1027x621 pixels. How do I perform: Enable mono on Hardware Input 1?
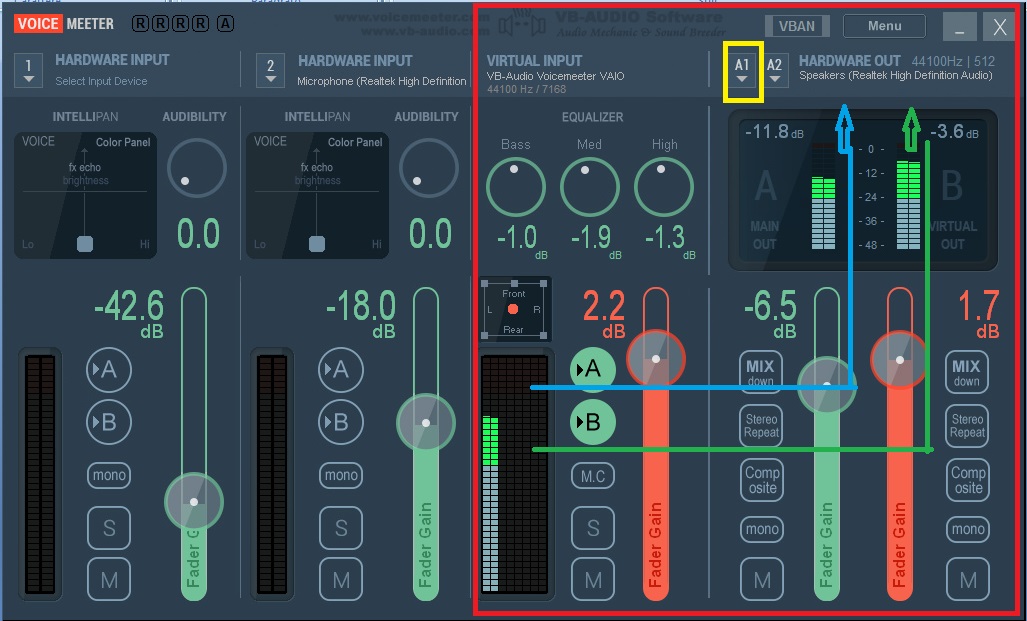tap(109, 475)
